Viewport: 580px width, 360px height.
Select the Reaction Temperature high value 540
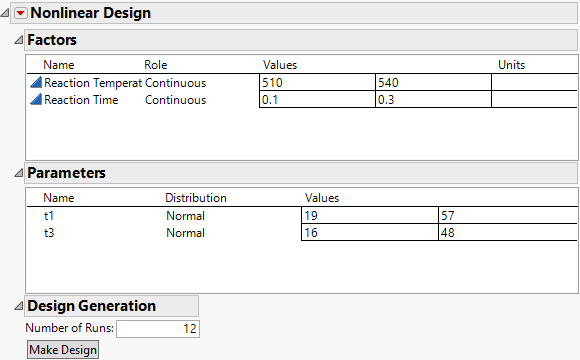[x=434, y=82]
